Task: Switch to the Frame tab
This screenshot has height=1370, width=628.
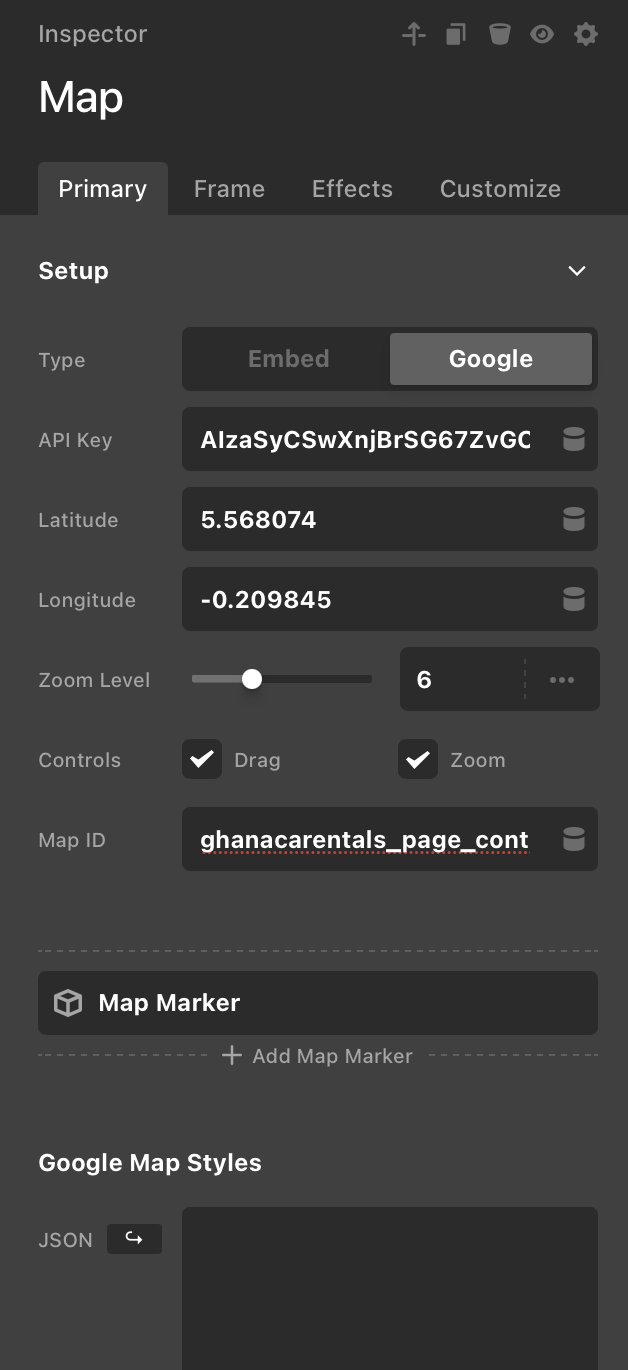Action: coord(229,189)
